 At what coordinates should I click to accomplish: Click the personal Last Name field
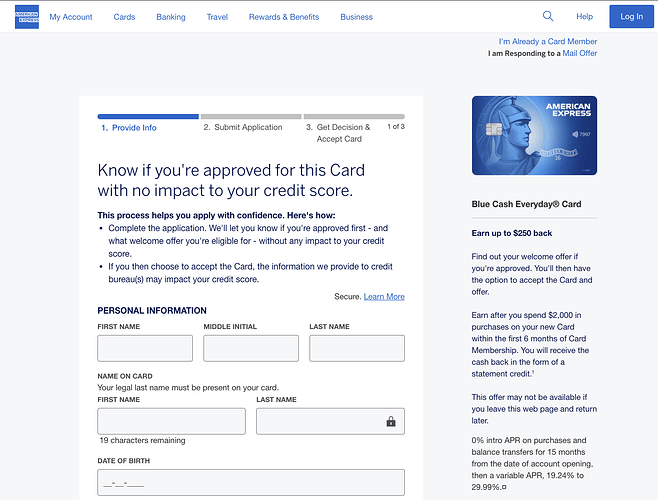coord(357,348)
